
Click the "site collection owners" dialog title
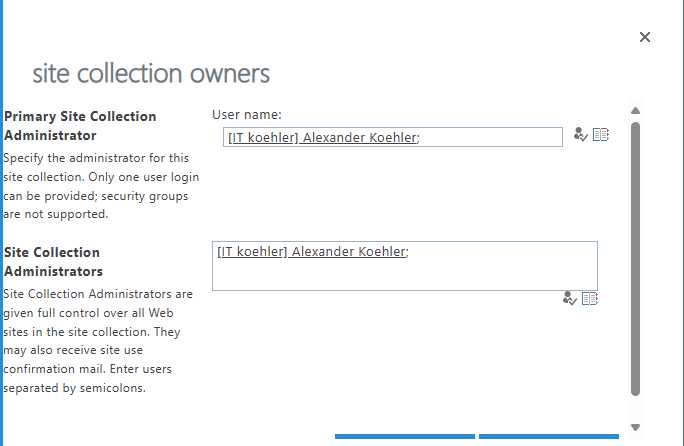151,73
